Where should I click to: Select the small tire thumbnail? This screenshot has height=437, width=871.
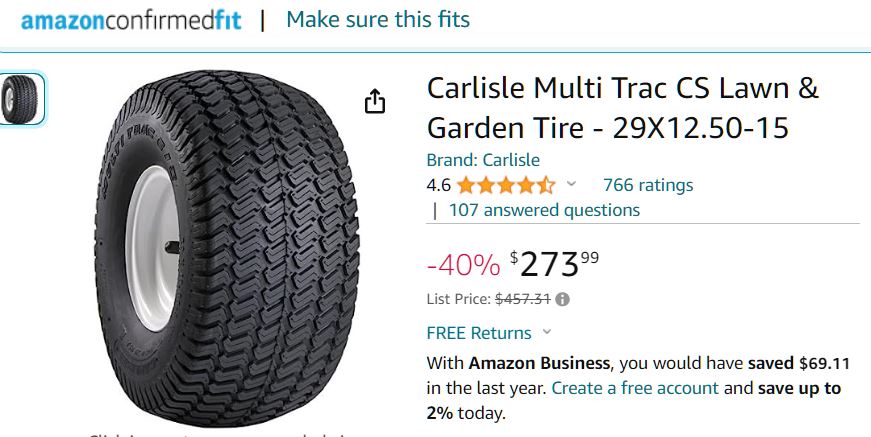pos(22,99)
